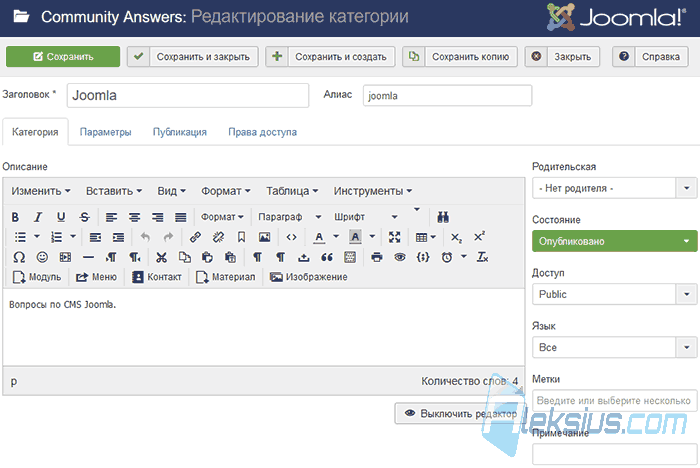Copy the selection to clipboard

[x=184, y=257]
